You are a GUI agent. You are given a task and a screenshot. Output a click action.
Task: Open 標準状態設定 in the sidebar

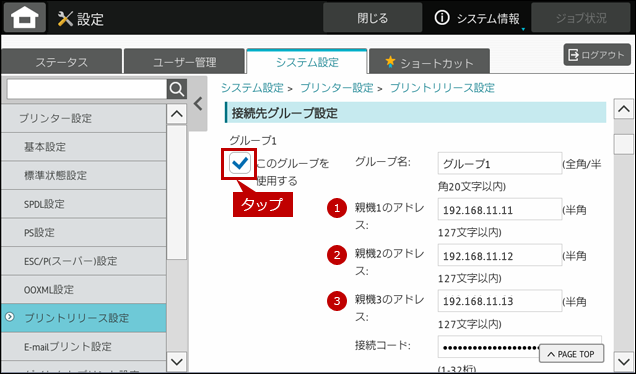[x=84, y=175]
